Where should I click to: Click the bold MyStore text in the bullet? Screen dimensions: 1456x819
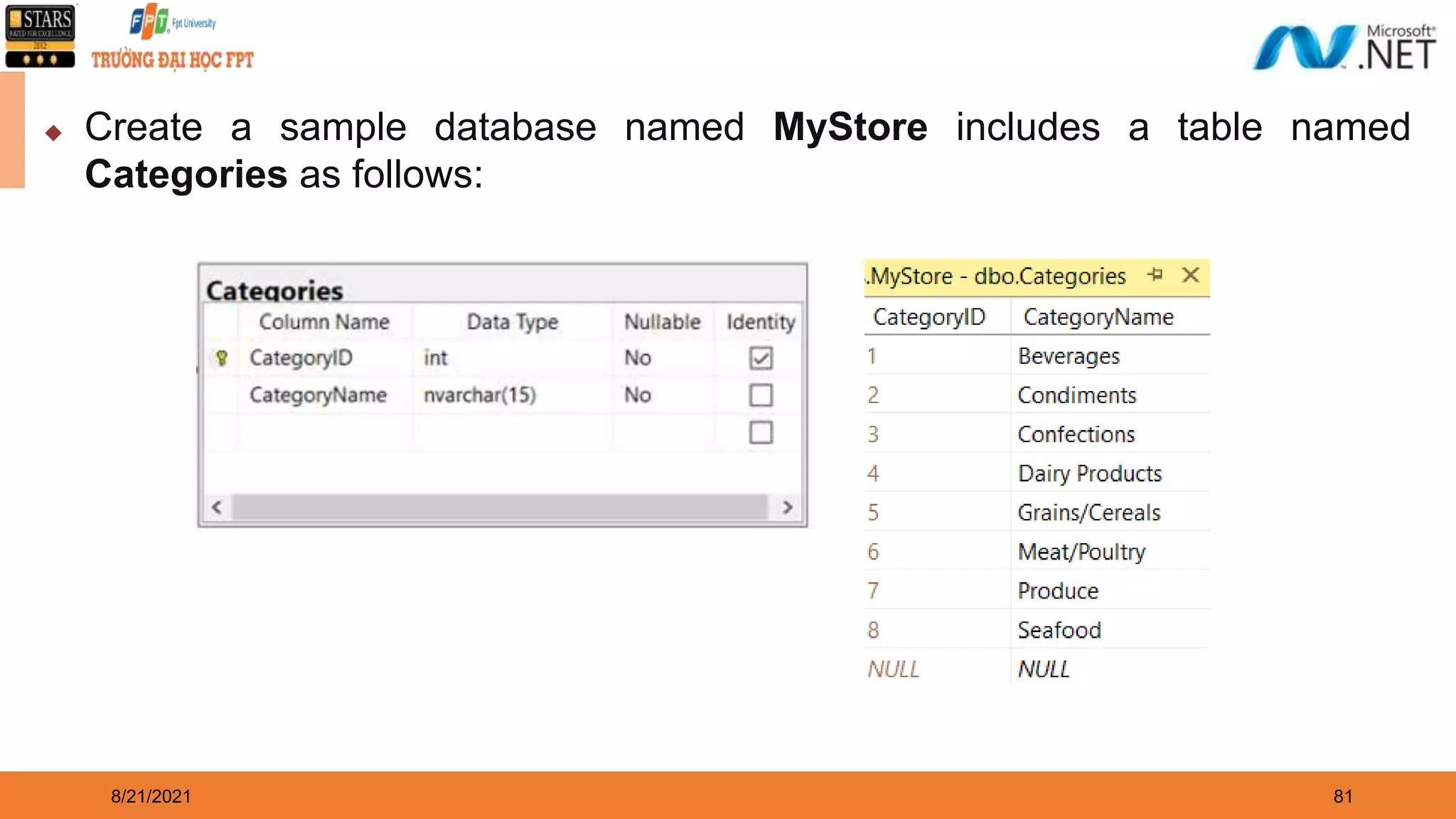click(x=850, y=128)
